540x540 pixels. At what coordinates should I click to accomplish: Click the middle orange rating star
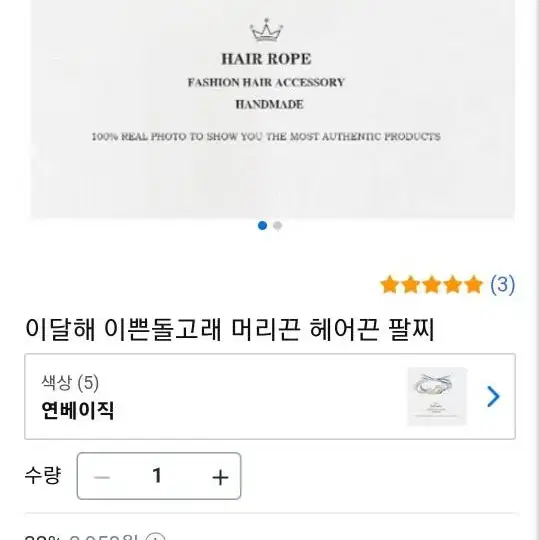click(432, 285)
